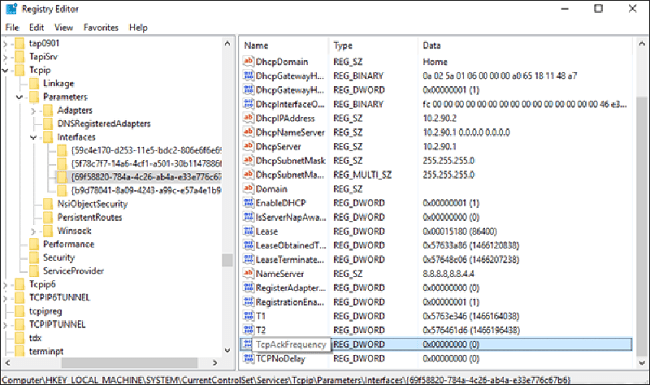650x385 pixels.
Task: Click tree pane scroll right arrow
Action: pos(215,363)
